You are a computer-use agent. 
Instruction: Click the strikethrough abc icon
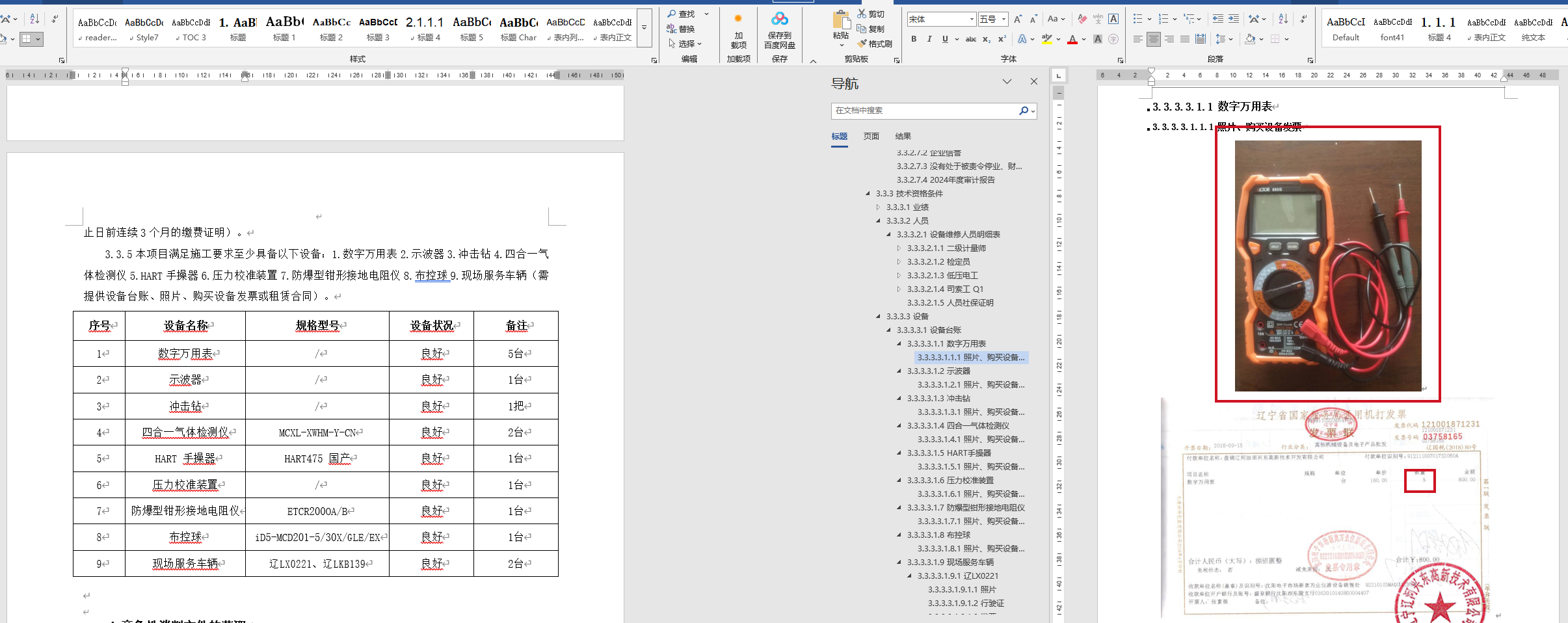pyautogui.click(x=970, y=40)
